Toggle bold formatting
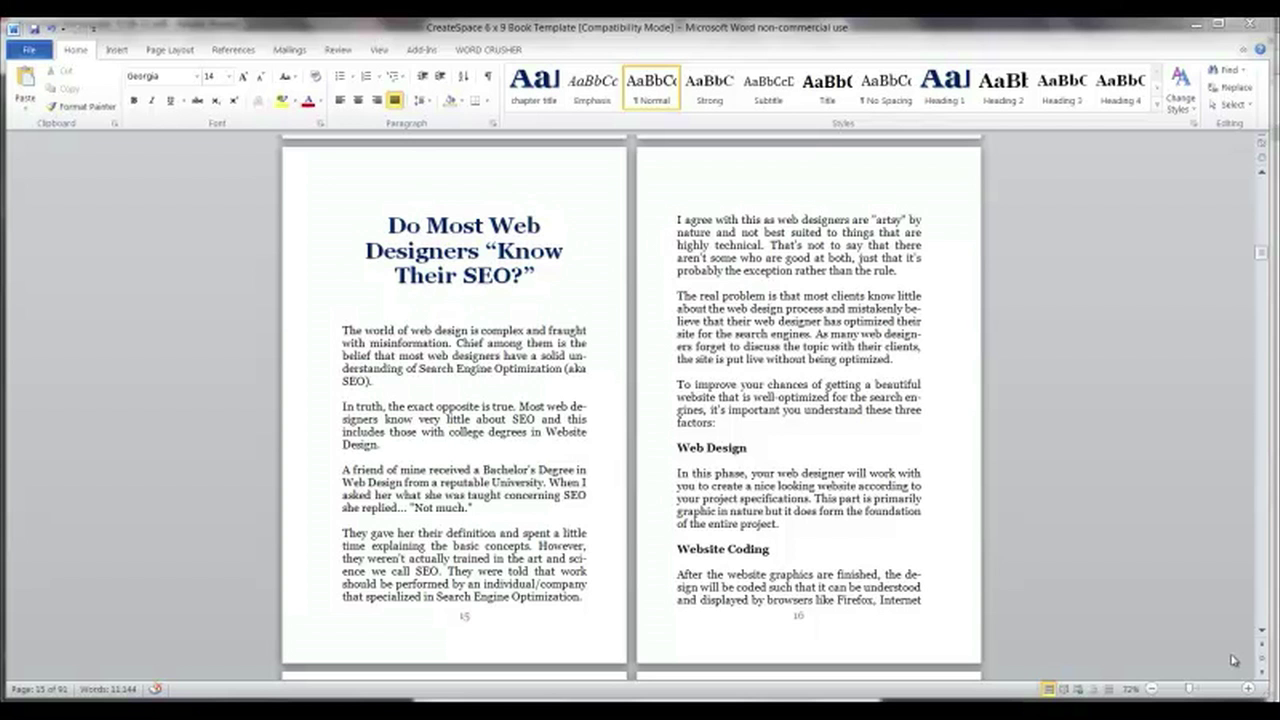This screenshot has width=1280, height=720. (x=134, y=100)
